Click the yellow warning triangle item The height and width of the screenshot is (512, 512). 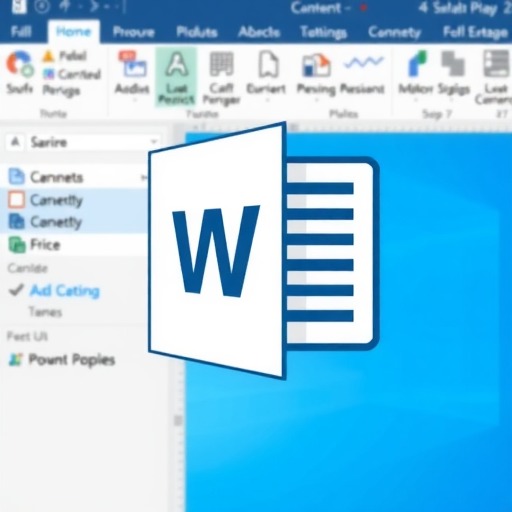coord(48,56)
